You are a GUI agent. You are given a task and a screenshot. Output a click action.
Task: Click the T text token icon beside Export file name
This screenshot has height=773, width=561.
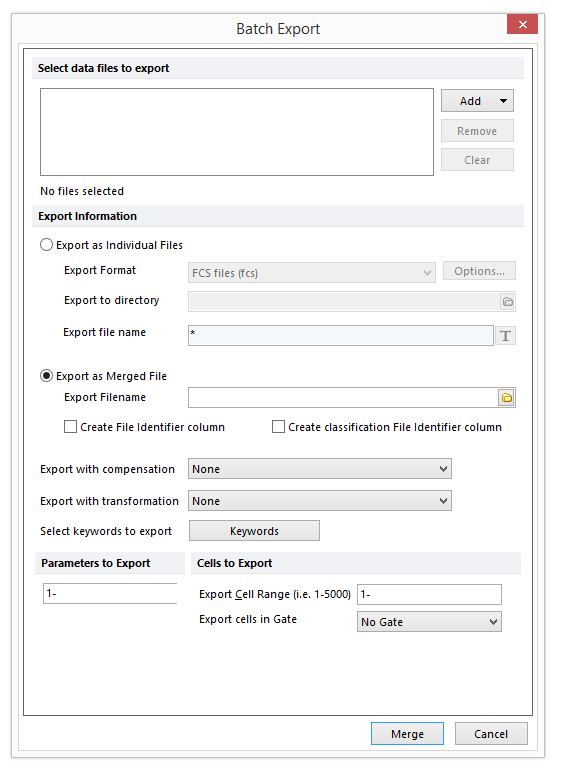pyautogui.click(x=505, y=336)
